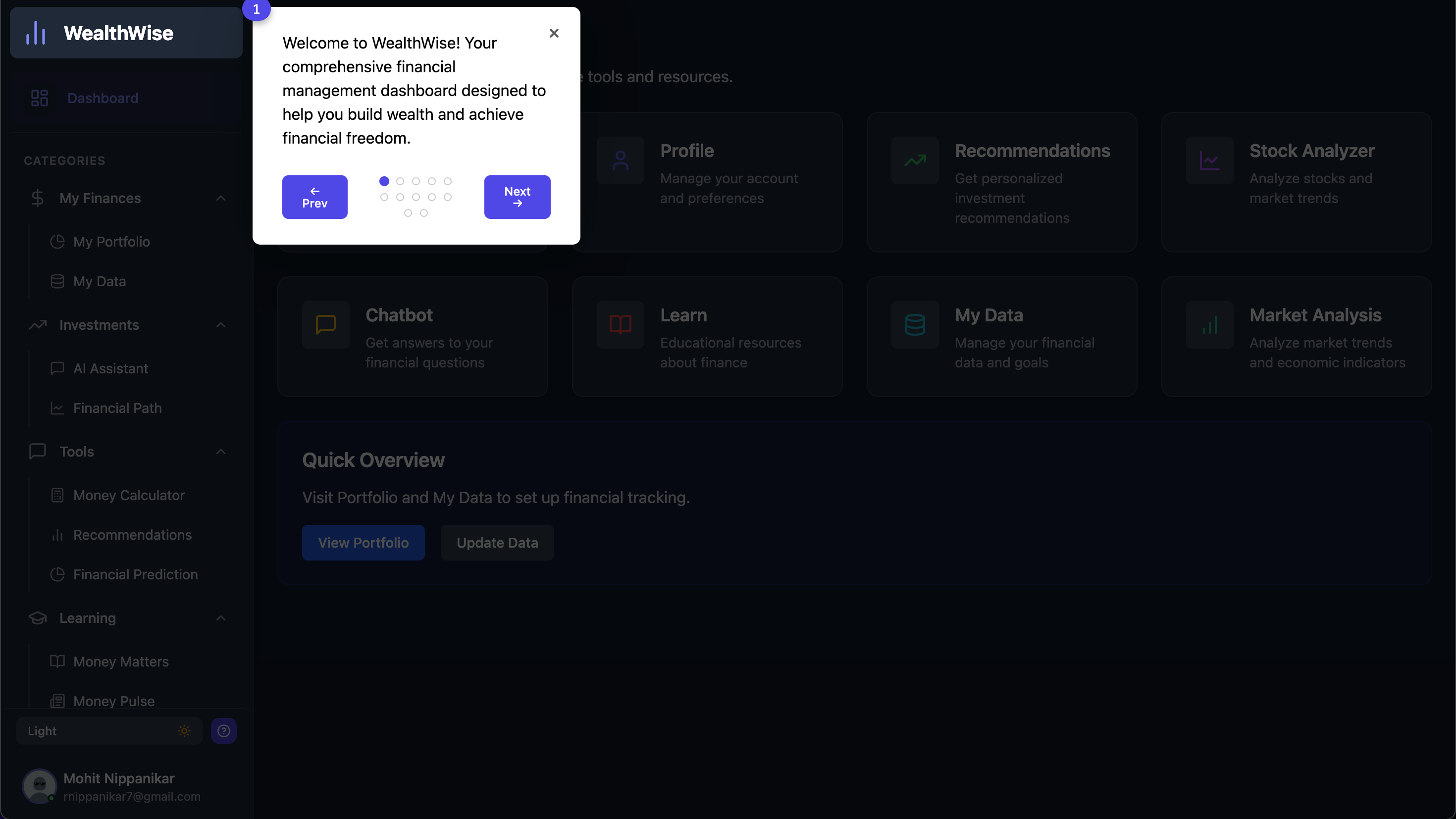The width and height of the screenshot is (1456, 819).
Task: Open Money Calculator sidebar item
Action: (129, 495)
